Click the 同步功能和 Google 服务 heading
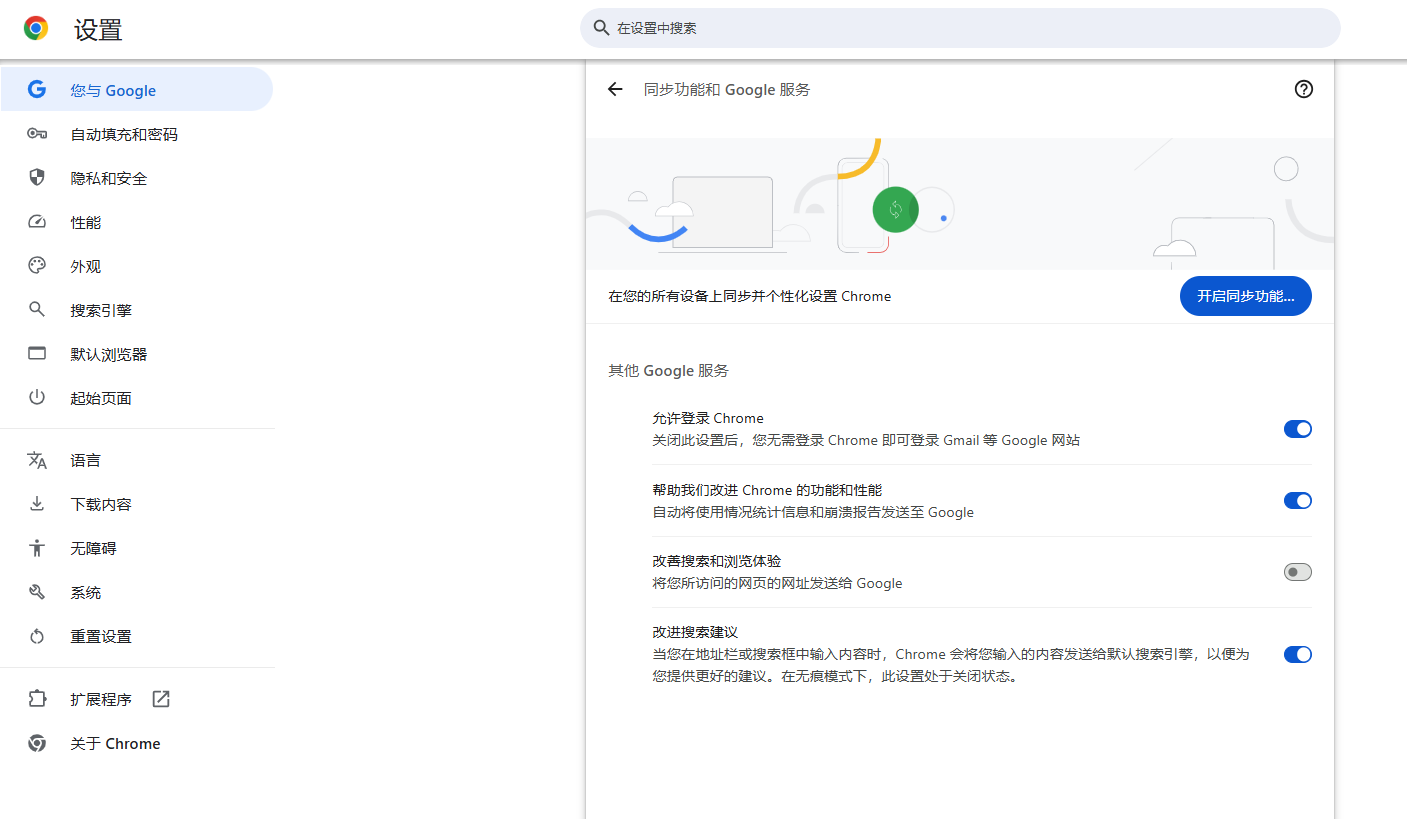Screen dimensions: 1407x819 [x=727, y=90]
